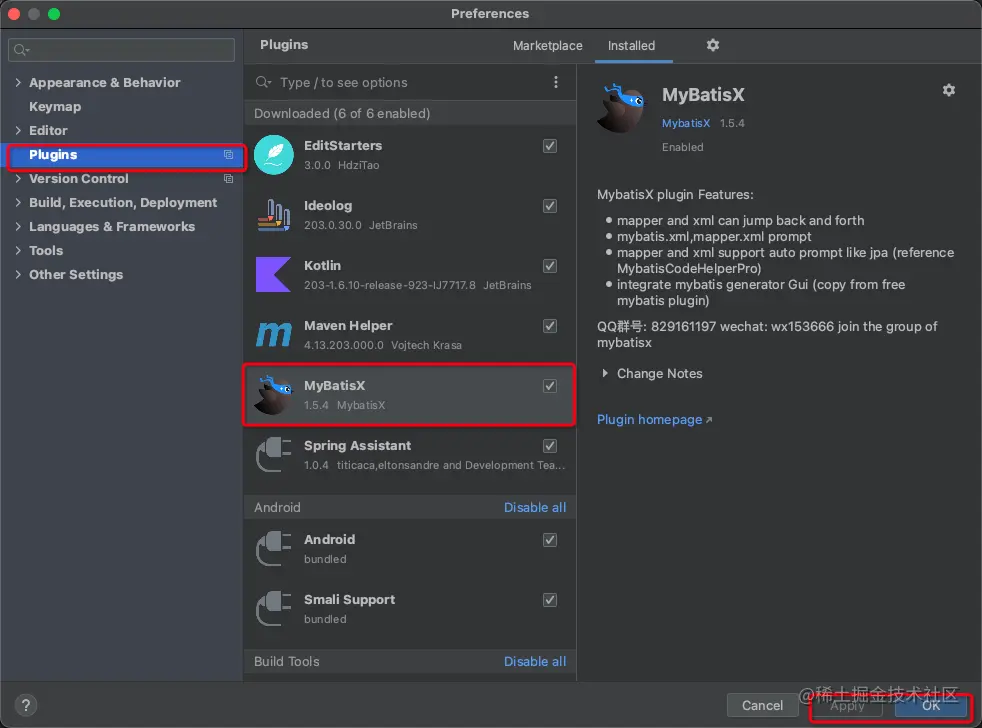Click the EditStarters plugin icon
This screenshot has width=982, height=728.
click(274, 155)
